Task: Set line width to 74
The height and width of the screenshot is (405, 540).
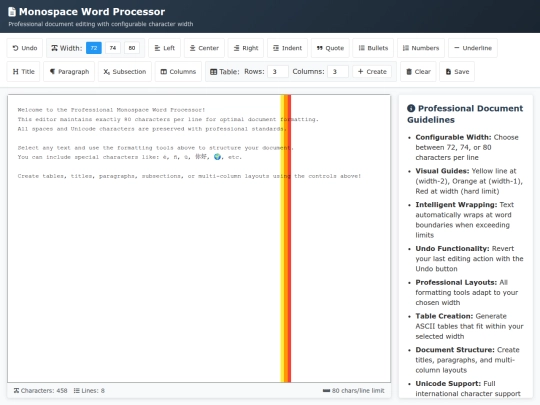Action: point(113,48)
